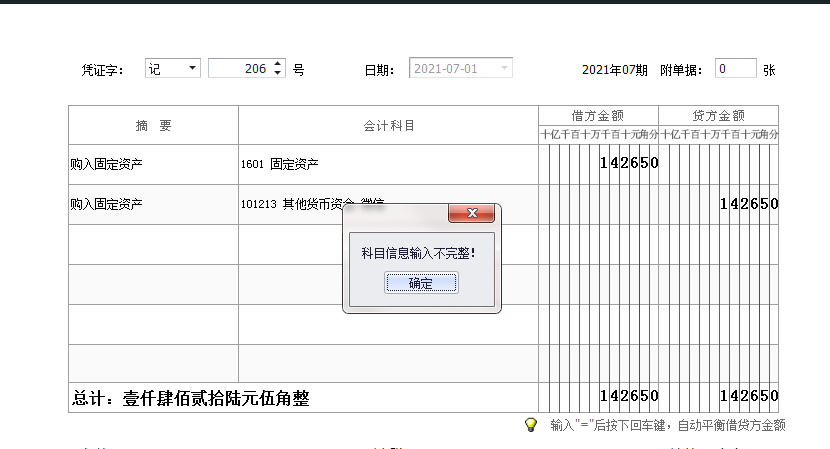The height and width of the screenshot is (449, 830).
Task: Expand the 日期 date dropdown arrow
Action: pyautogui.click(x=505, y=69)
